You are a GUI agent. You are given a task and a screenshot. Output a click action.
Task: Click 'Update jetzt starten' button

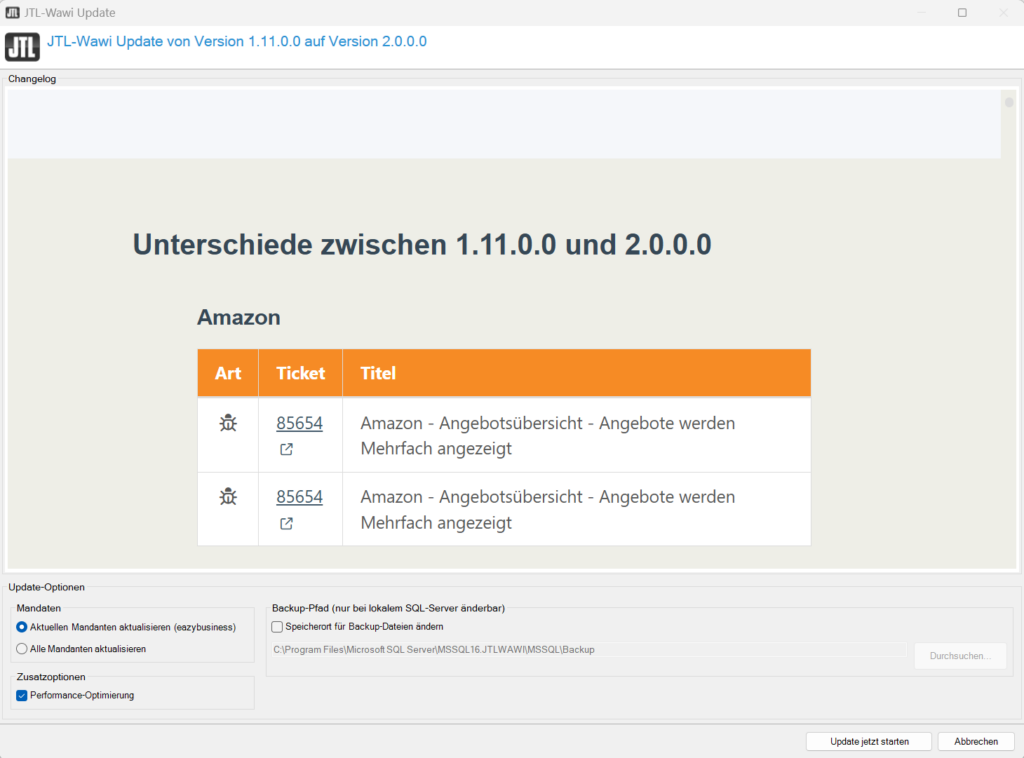coord(869,742)
